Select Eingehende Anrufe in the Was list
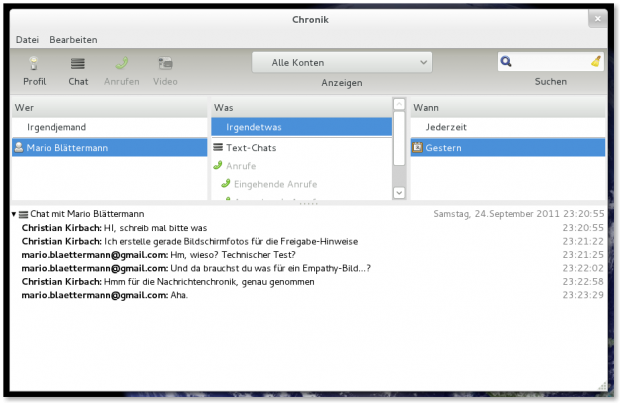 pos(274,184)
